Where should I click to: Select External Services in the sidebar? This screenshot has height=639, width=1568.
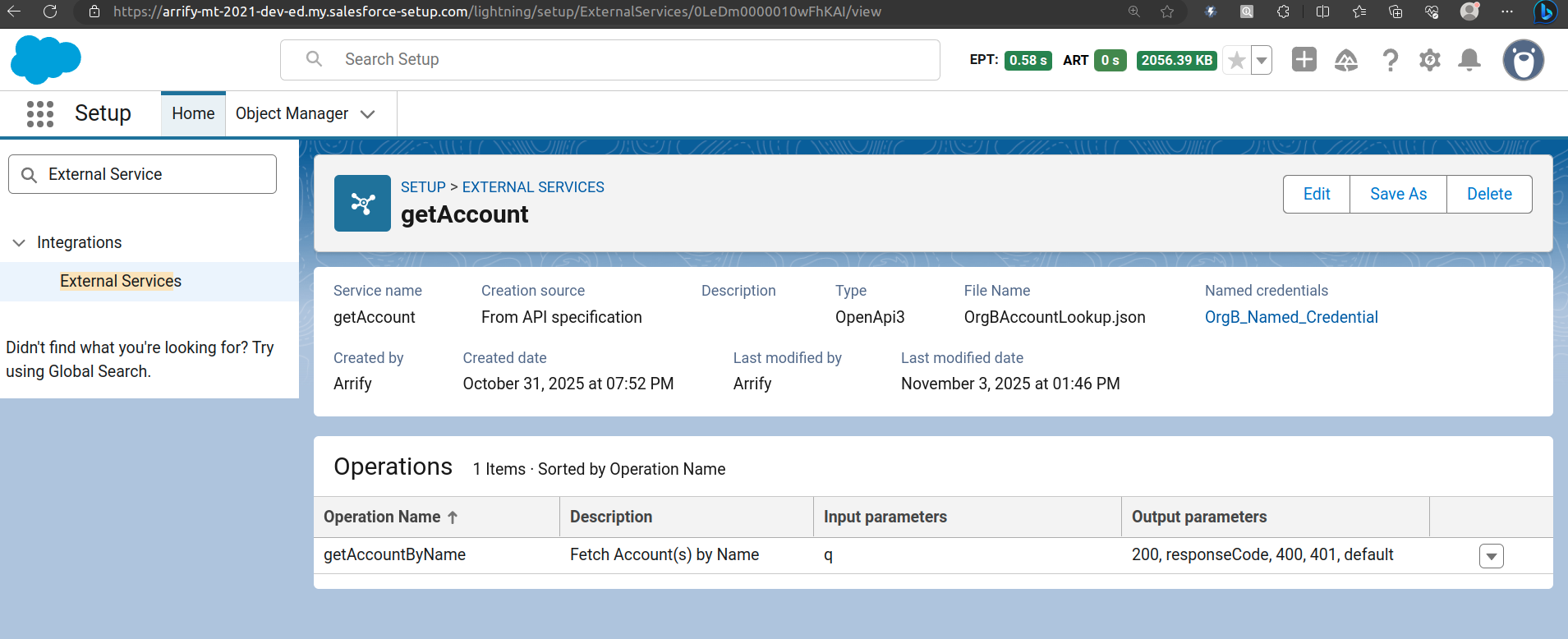121,281
